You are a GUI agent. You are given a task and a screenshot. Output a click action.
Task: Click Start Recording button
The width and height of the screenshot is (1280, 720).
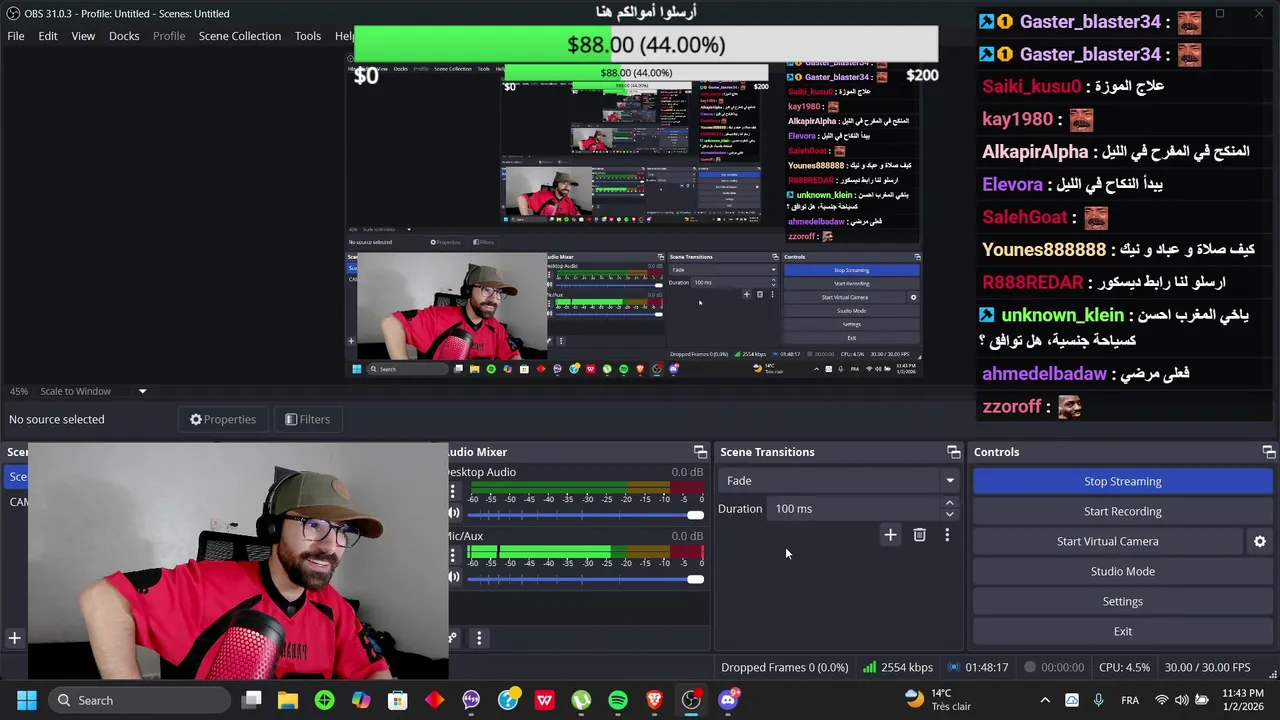pos(1122,511)
